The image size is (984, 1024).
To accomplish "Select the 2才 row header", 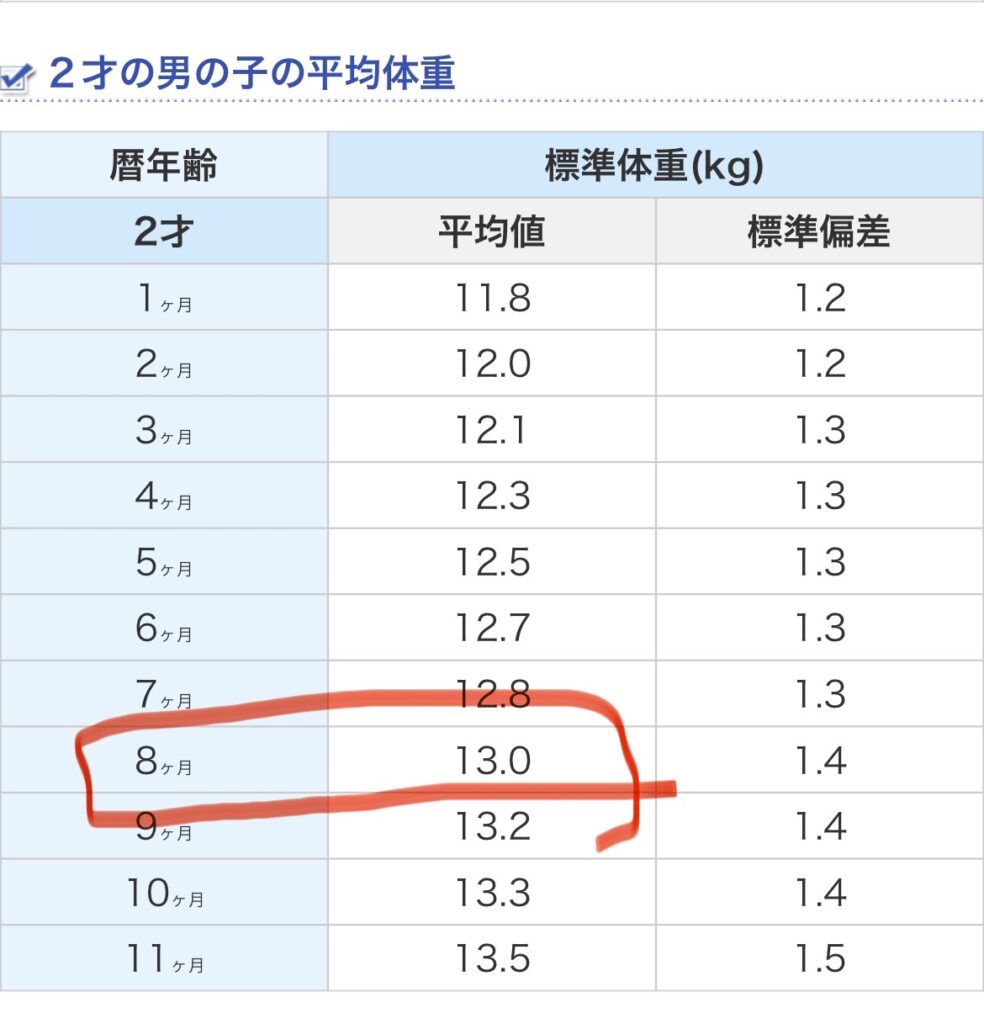I will [164, 231].
